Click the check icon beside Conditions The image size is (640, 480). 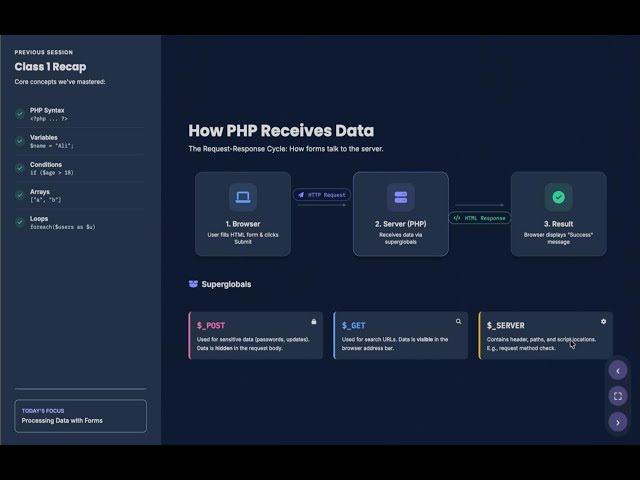(20, 168)
